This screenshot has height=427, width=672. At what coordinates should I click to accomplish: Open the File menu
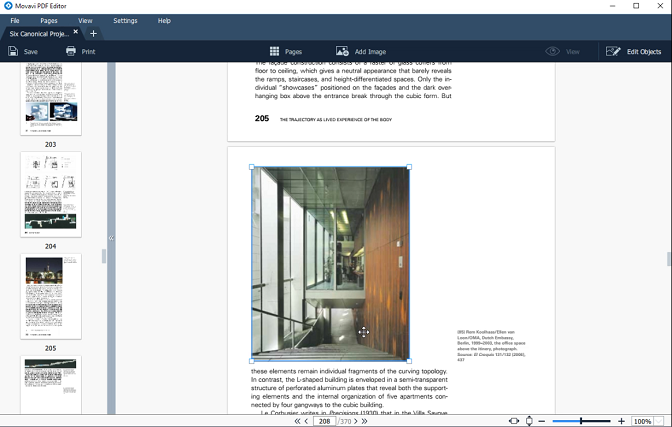(15, 21)
